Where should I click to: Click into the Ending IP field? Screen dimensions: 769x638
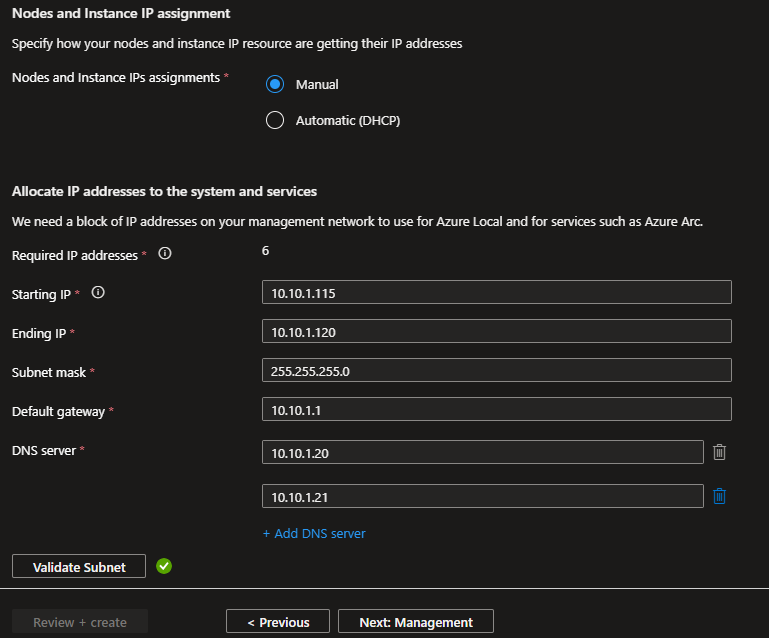click(496, 332)
